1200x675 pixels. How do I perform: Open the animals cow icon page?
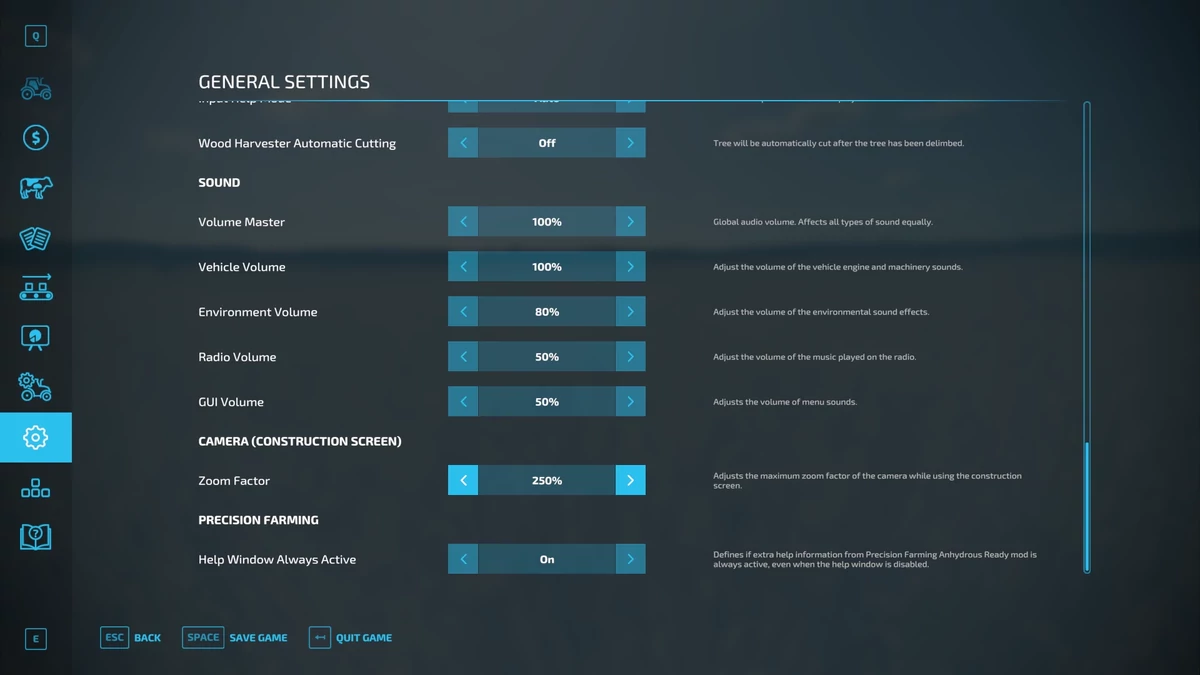pyautogui.click(x=36, y=188)
